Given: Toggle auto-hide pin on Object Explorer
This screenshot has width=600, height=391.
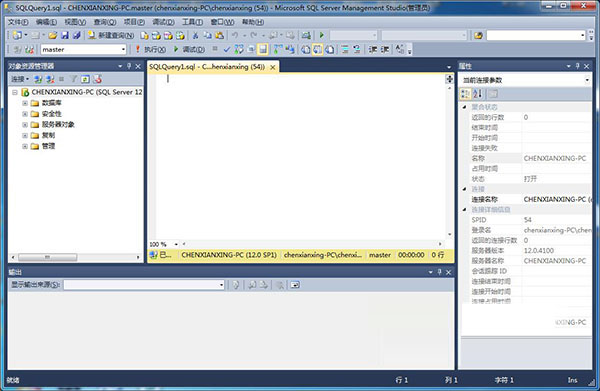Looking at the screenshot, I should [129, 66].
